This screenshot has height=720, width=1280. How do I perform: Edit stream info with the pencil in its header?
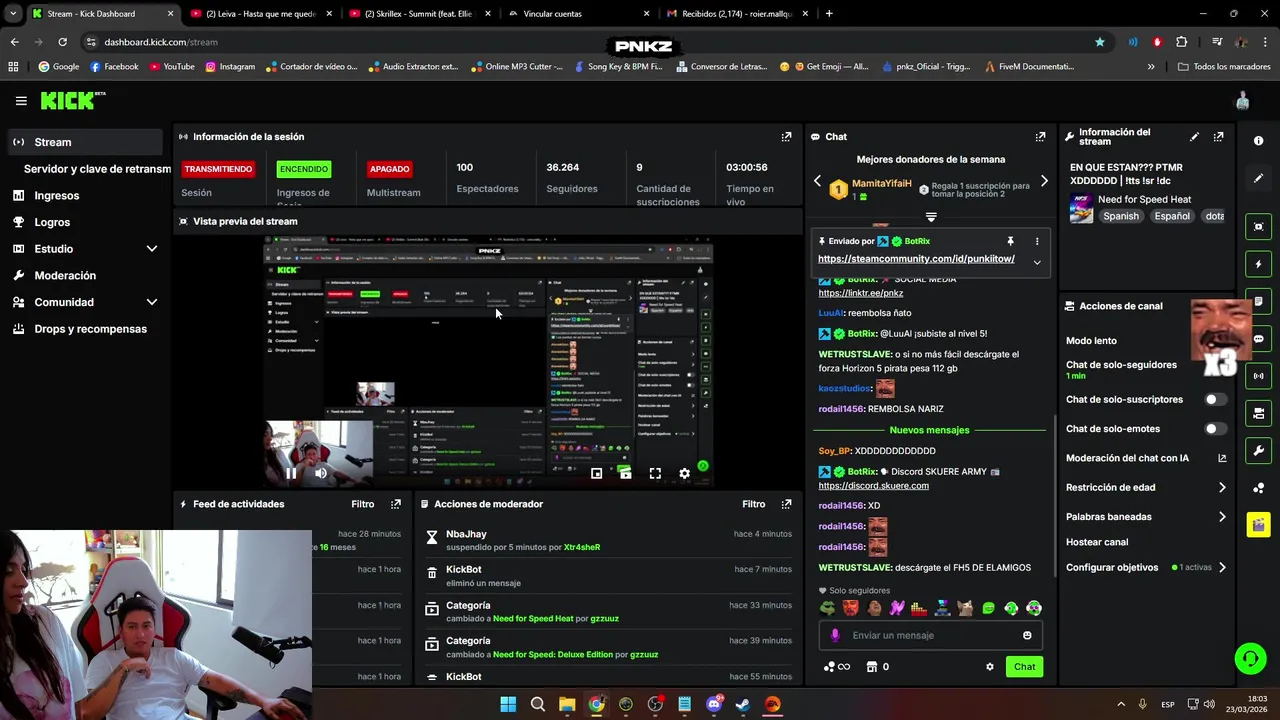click(x=1194, y=137)
